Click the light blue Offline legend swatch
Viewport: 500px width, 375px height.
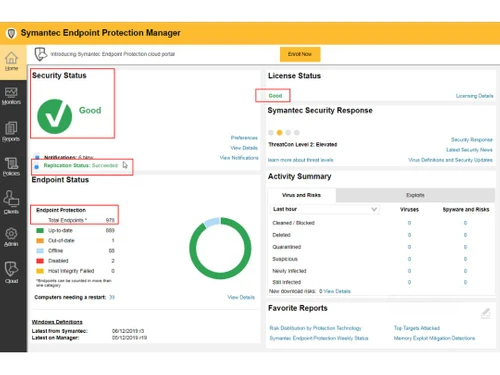[40, 251]
